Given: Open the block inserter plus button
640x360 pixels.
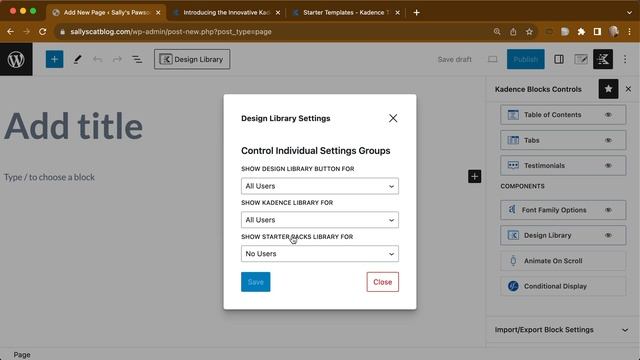Looking at the screenshot, I should (x=54, y=60).
